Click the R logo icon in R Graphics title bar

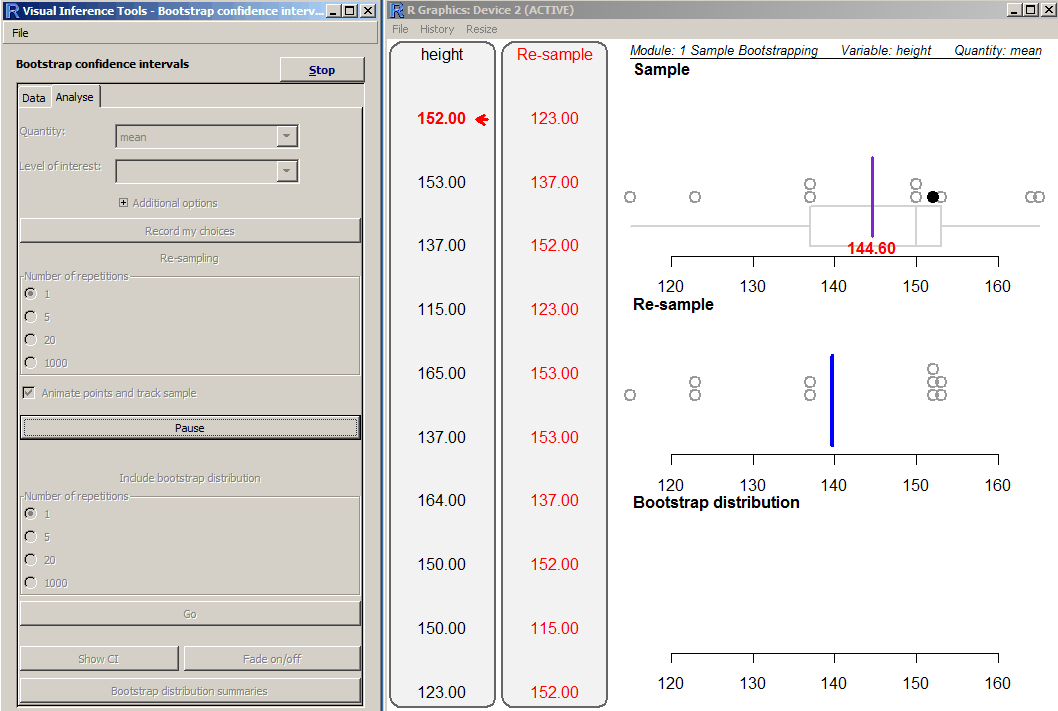(398, 11)
